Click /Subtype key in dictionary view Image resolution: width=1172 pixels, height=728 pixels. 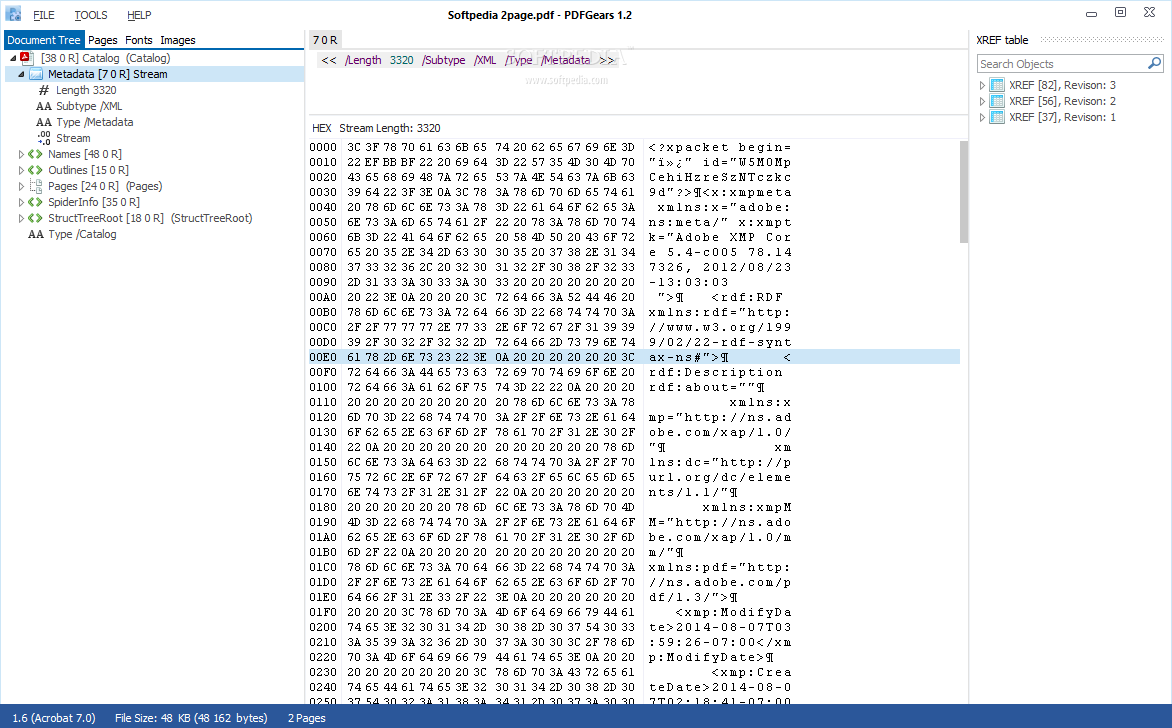tap(443, 61)
